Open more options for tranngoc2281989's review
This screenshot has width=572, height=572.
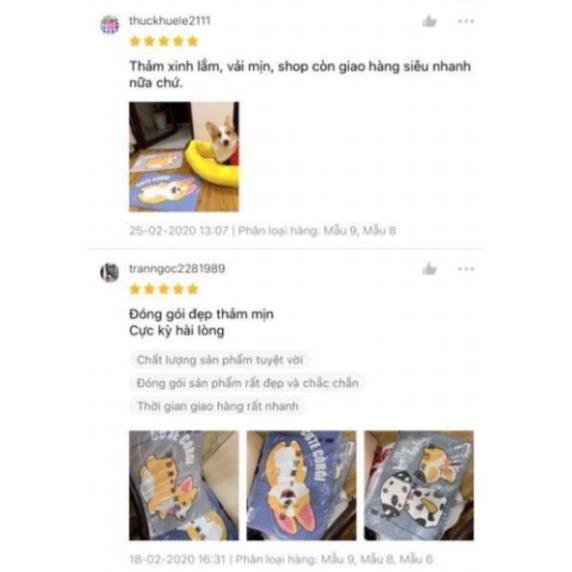pyautogui.click(x=466, y=269)
